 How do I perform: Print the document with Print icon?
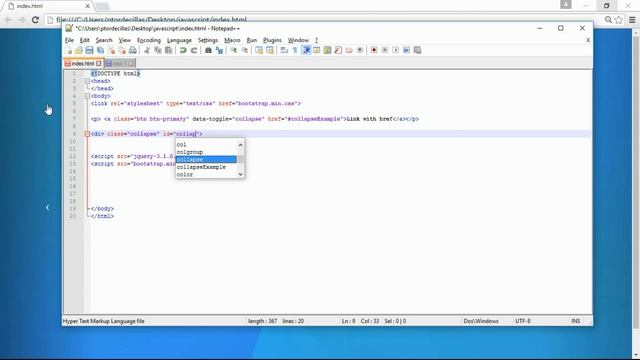pos(133,50)
